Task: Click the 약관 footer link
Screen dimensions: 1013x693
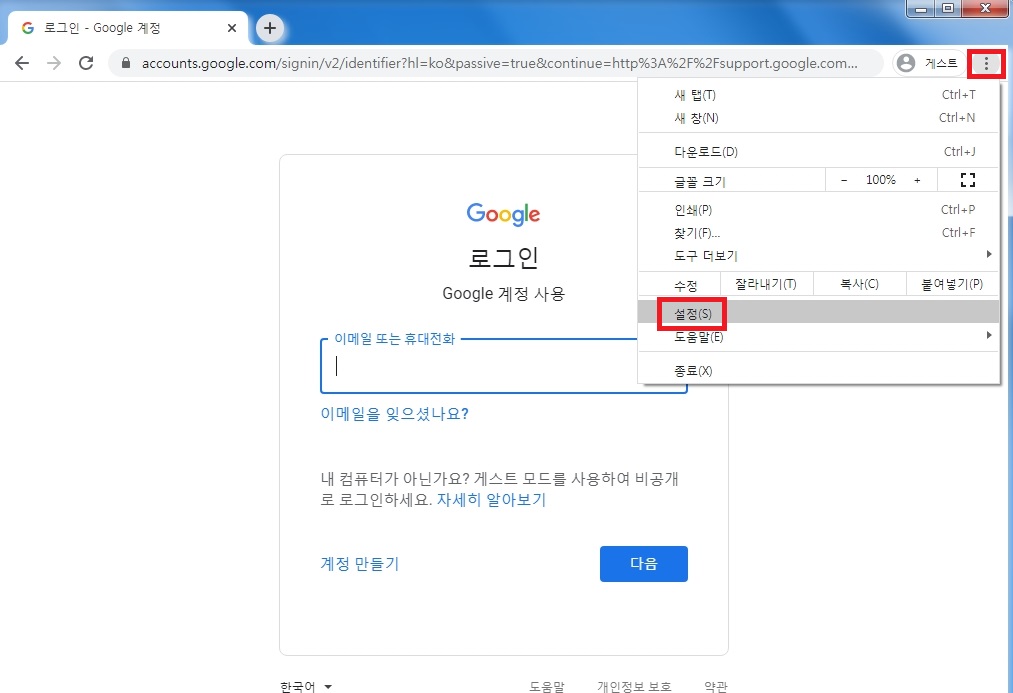Action: (x=716, y=686)
